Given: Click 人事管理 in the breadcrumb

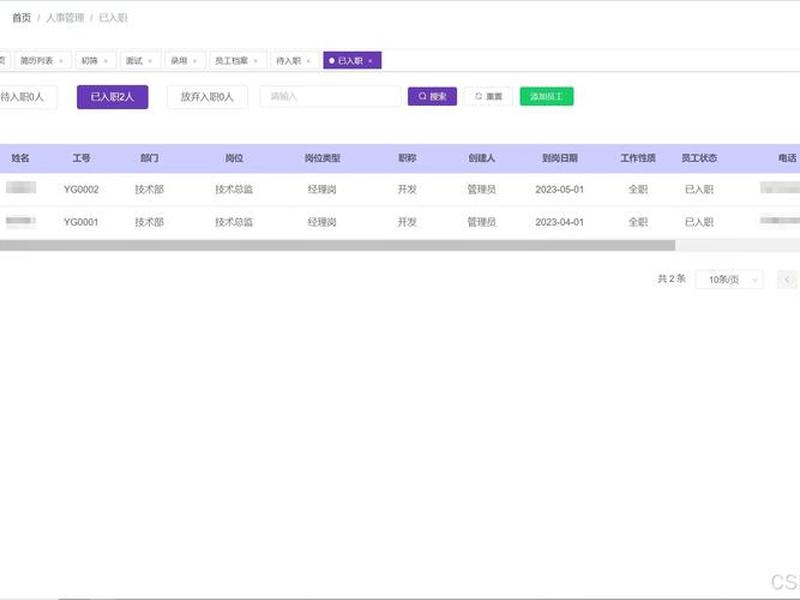Looking at the screenshot, I should (x=65, y=18).
